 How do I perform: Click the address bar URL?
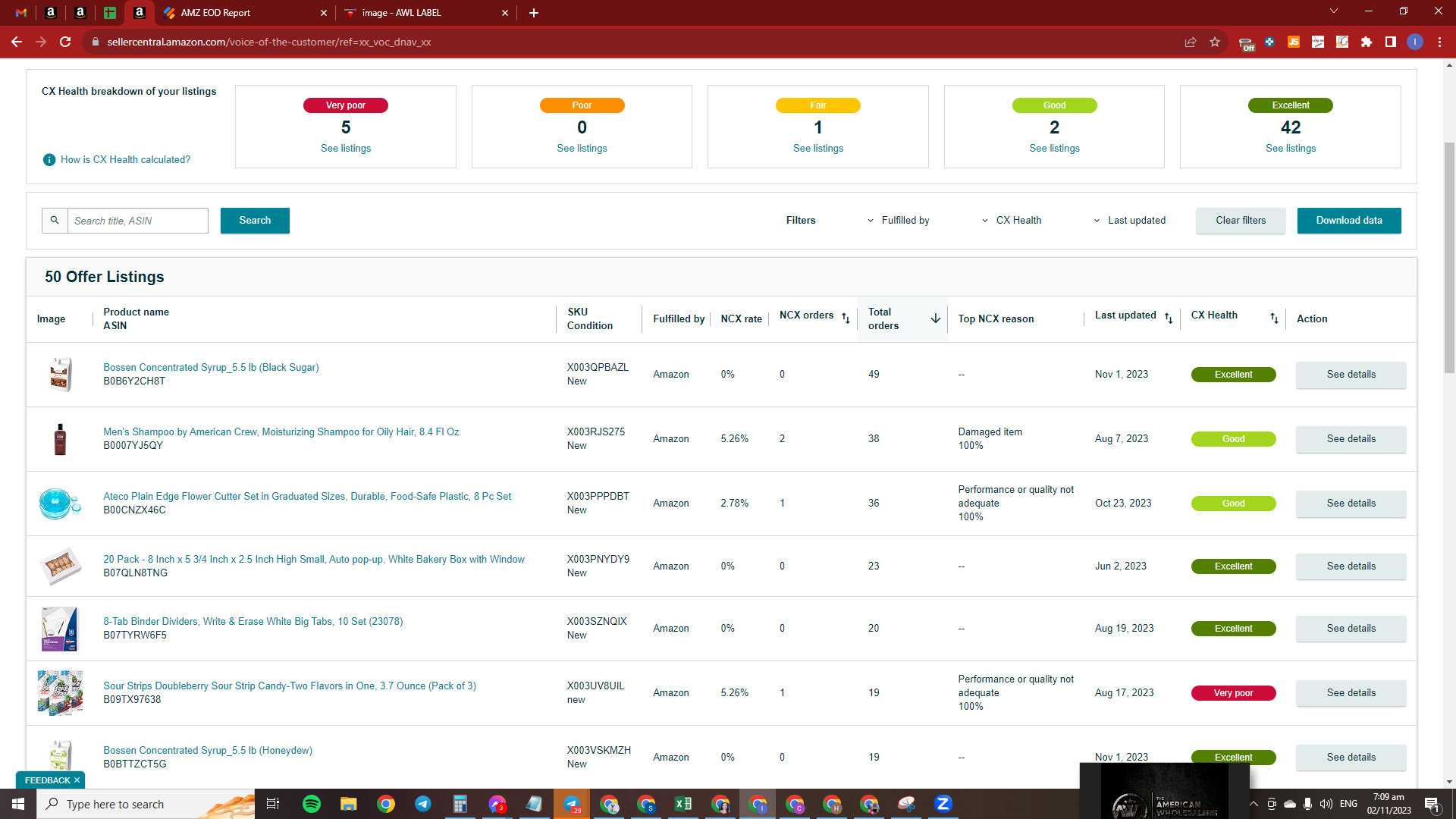(269, 42)
